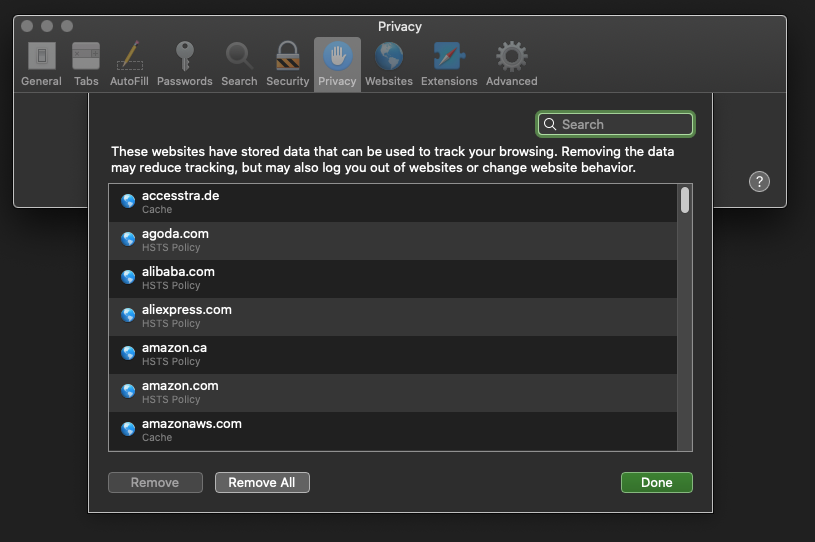Select the accesstra.de row

[x=393, y=203]
